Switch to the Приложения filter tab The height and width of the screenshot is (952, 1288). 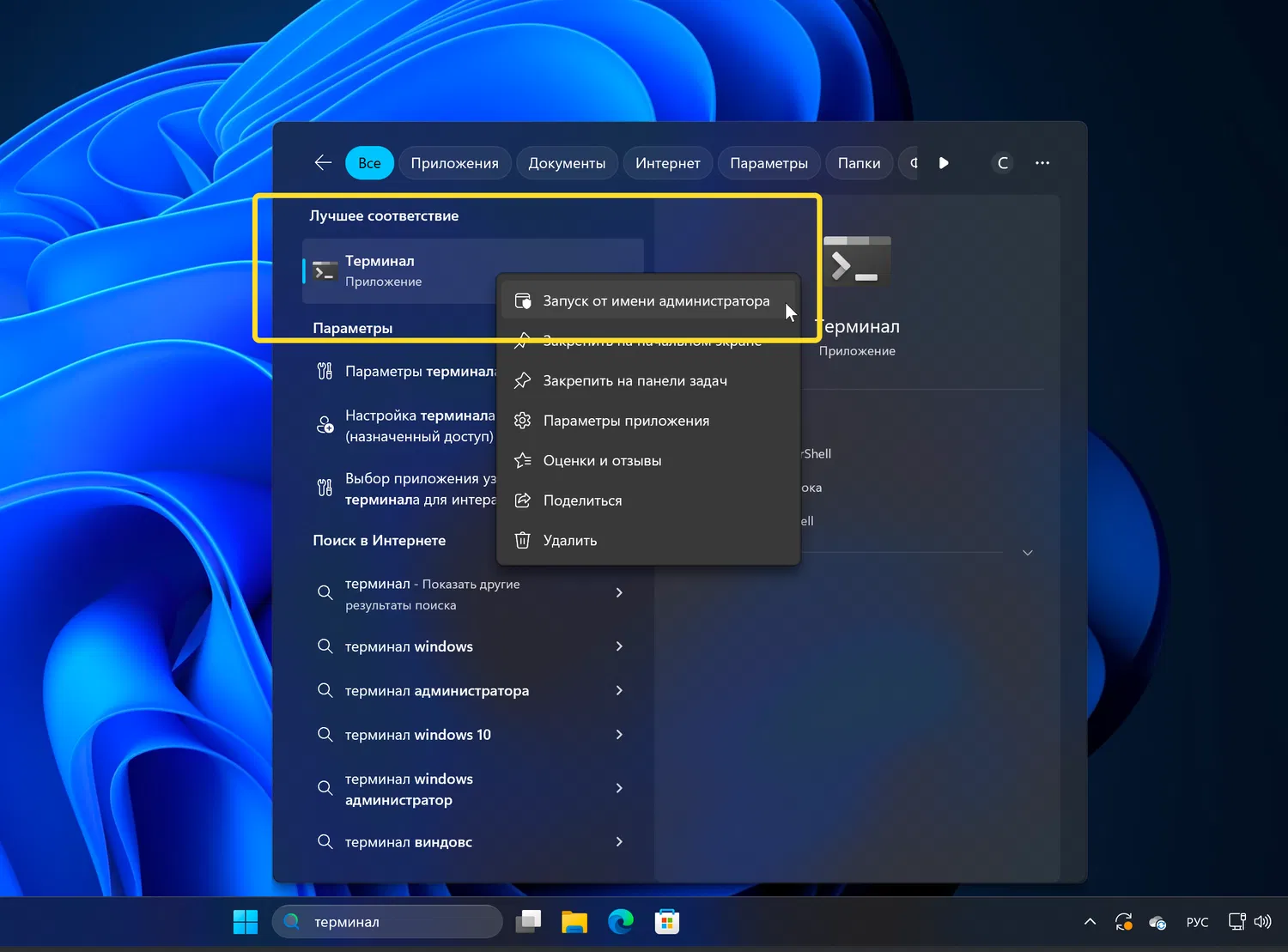pyautogui.click(x=454, y=163)
